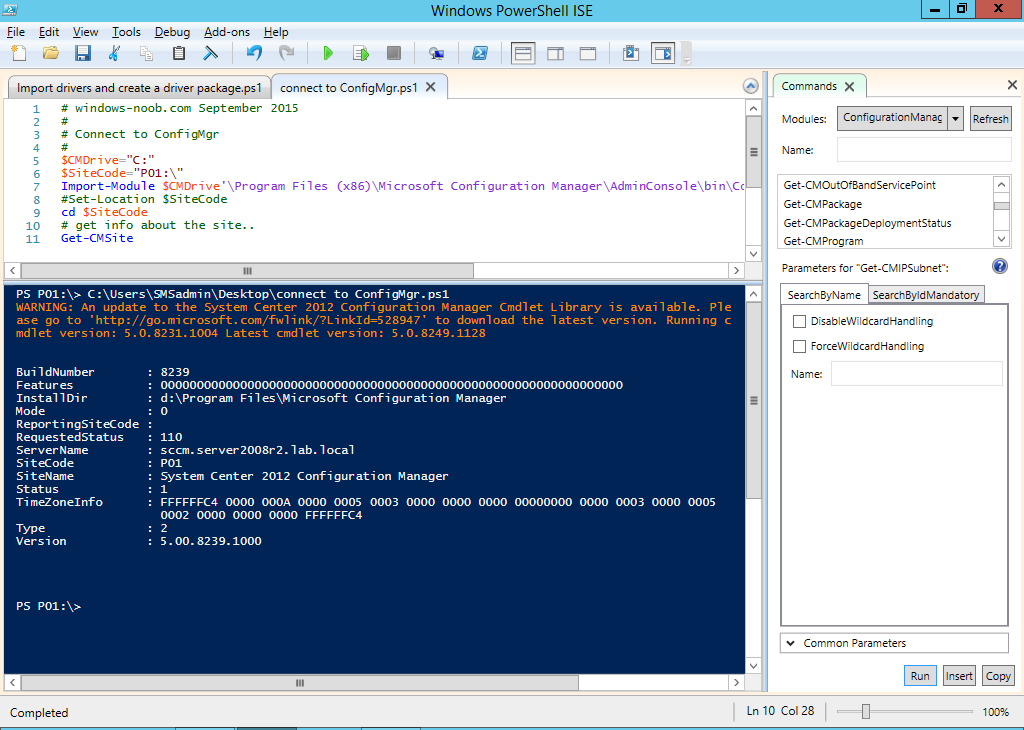Screen dimensions: 1024x730
Task: Click the console pane vertical scrollbar thumb
Action: tap(753, 400)
